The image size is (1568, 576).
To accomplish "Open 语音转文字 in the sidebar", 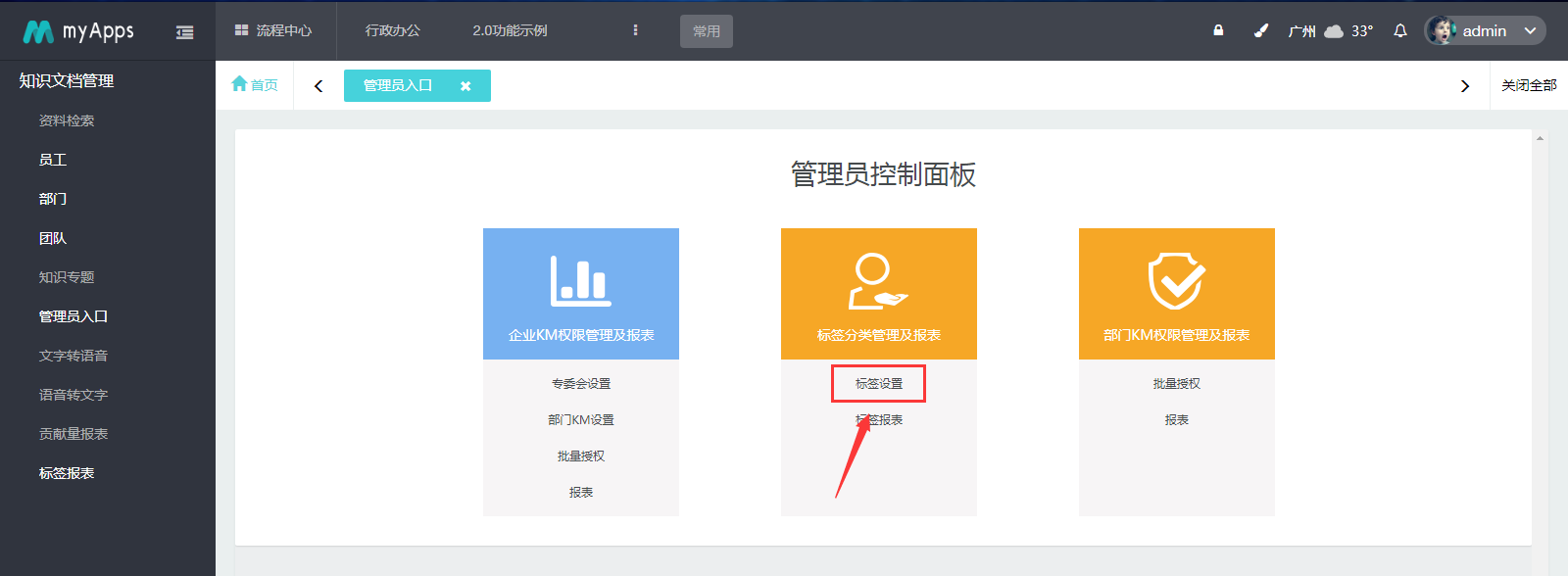I will [73, 395].
